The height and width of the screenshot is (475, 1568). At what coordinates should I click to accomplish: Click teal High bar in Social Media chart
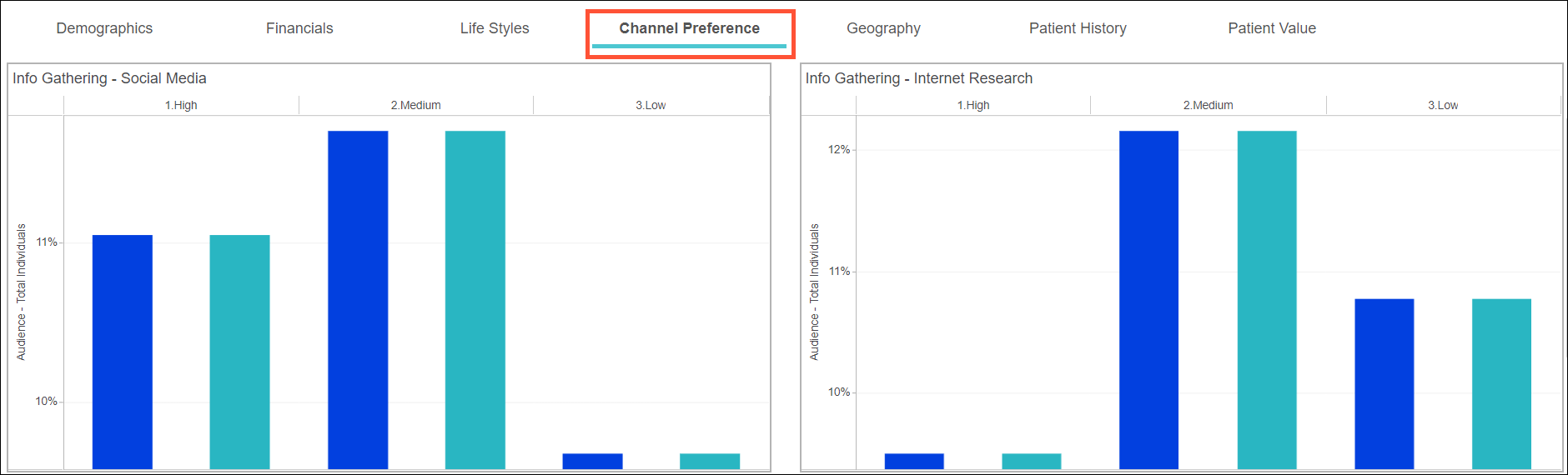(239, 352)
